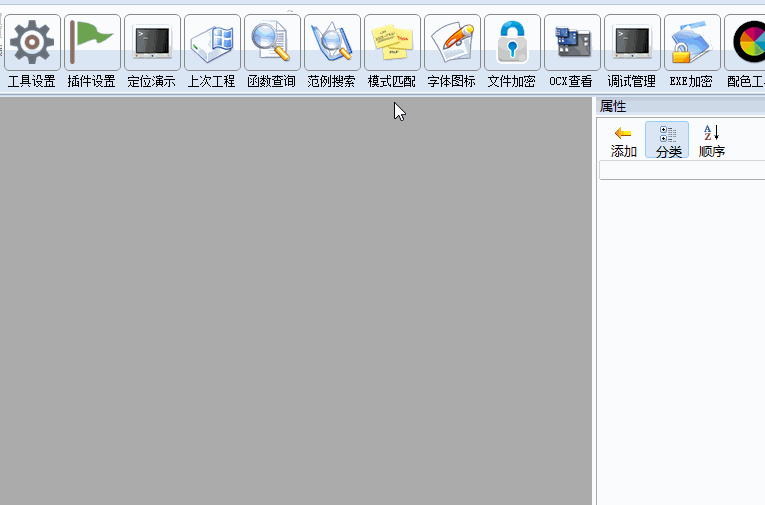765x505 pixels.
Task: Click 添加 arrow in 属性 panel
Action: [x=624, y=141]
